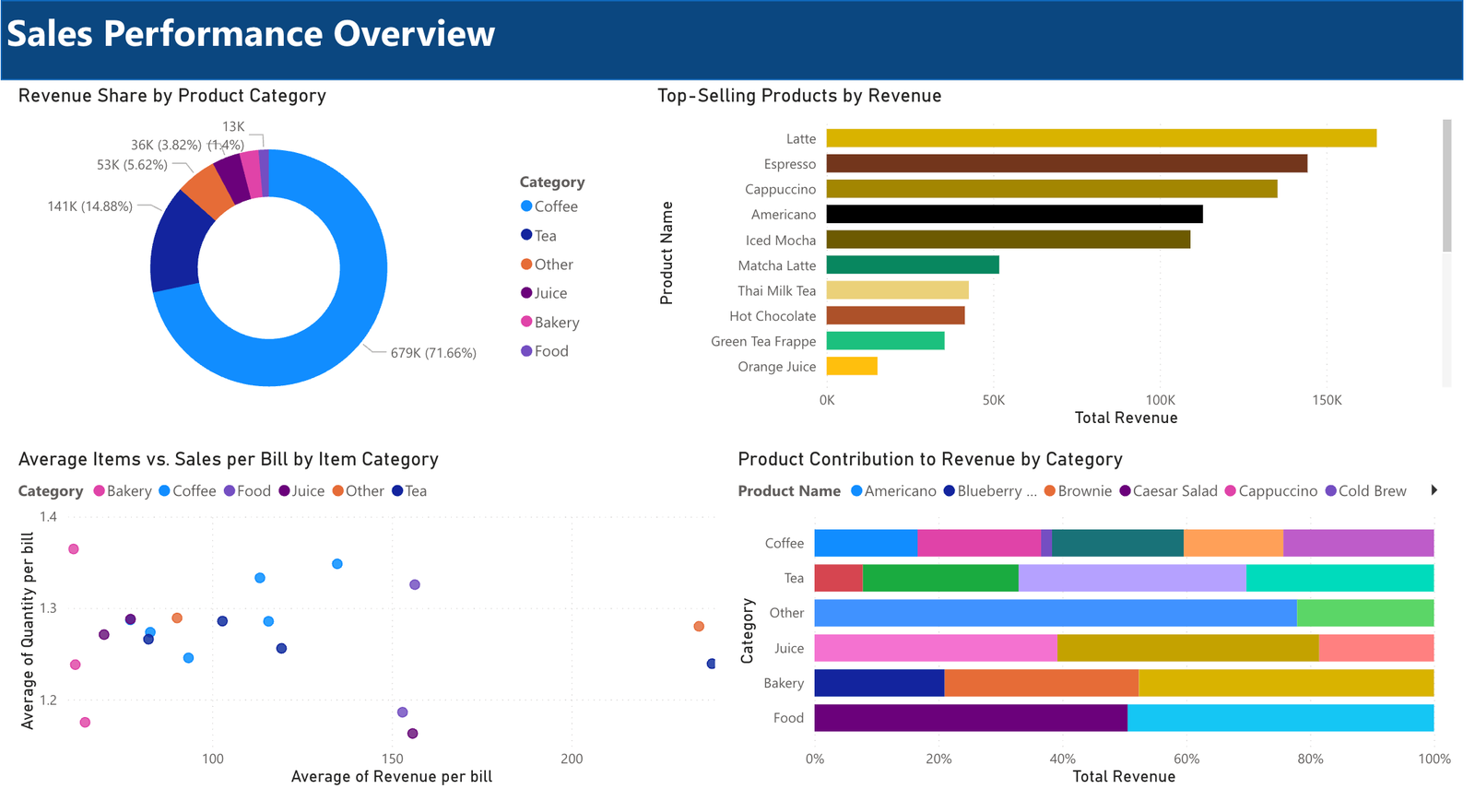Screen dimensions: 1475x812
Task: Select Food in the donut chart legend
Action: click(x=544, y=351)
